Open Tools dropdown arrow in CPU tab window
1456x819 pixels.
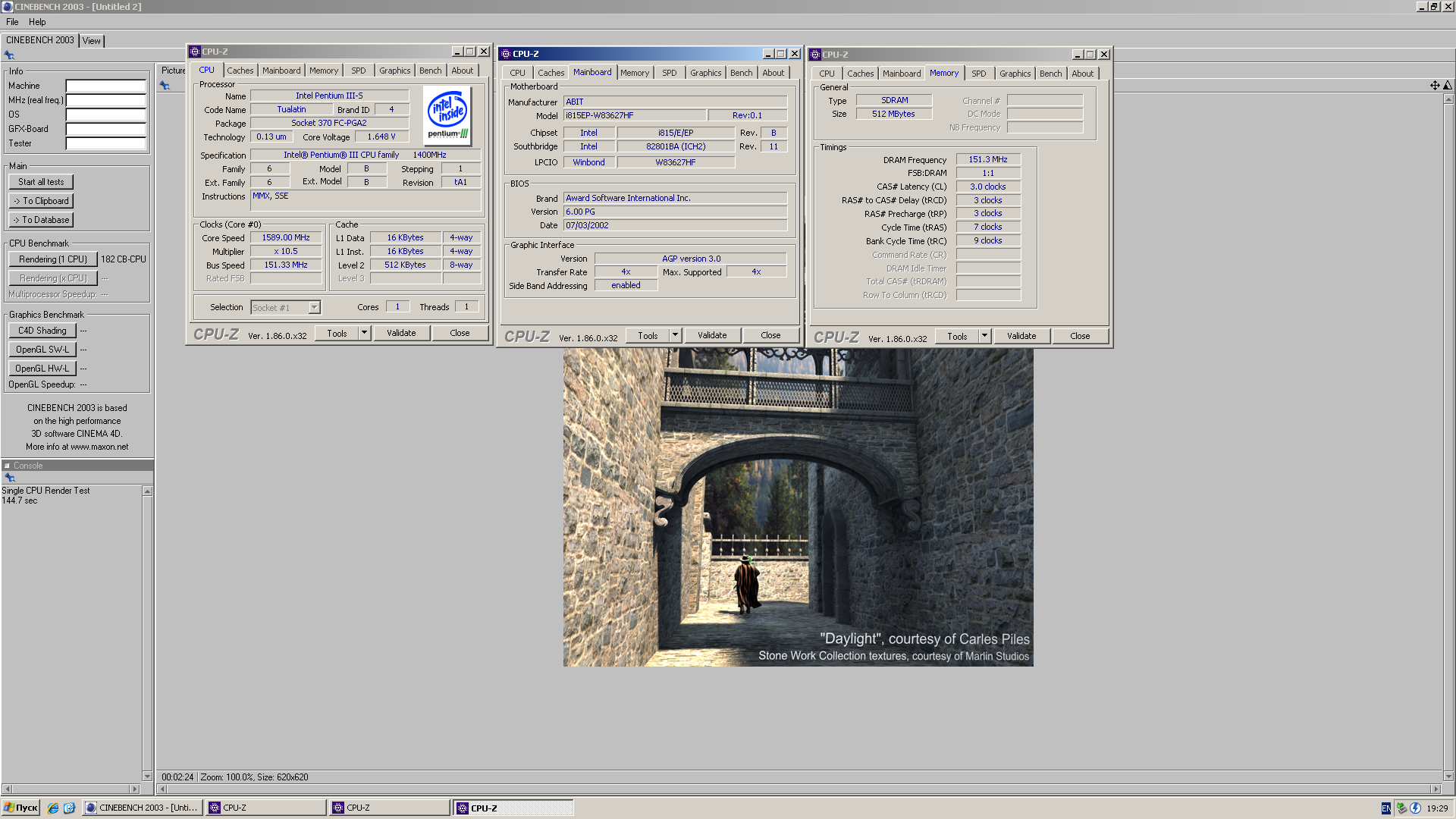[364, 333]
